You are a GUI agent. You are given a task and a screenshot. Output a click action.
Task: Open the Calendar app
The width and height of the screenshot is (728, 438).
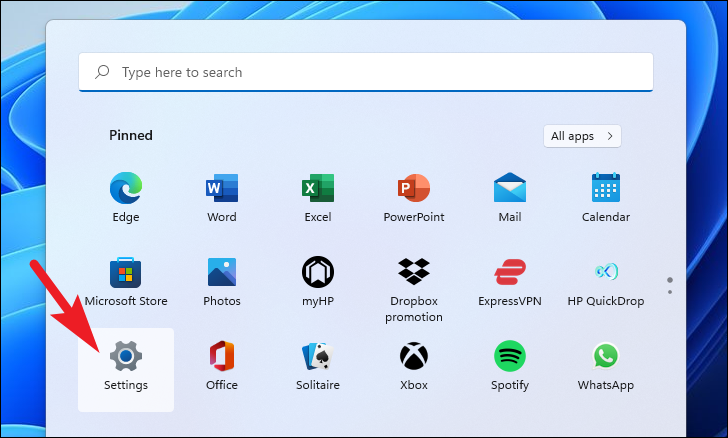click(x=606, y=188)
